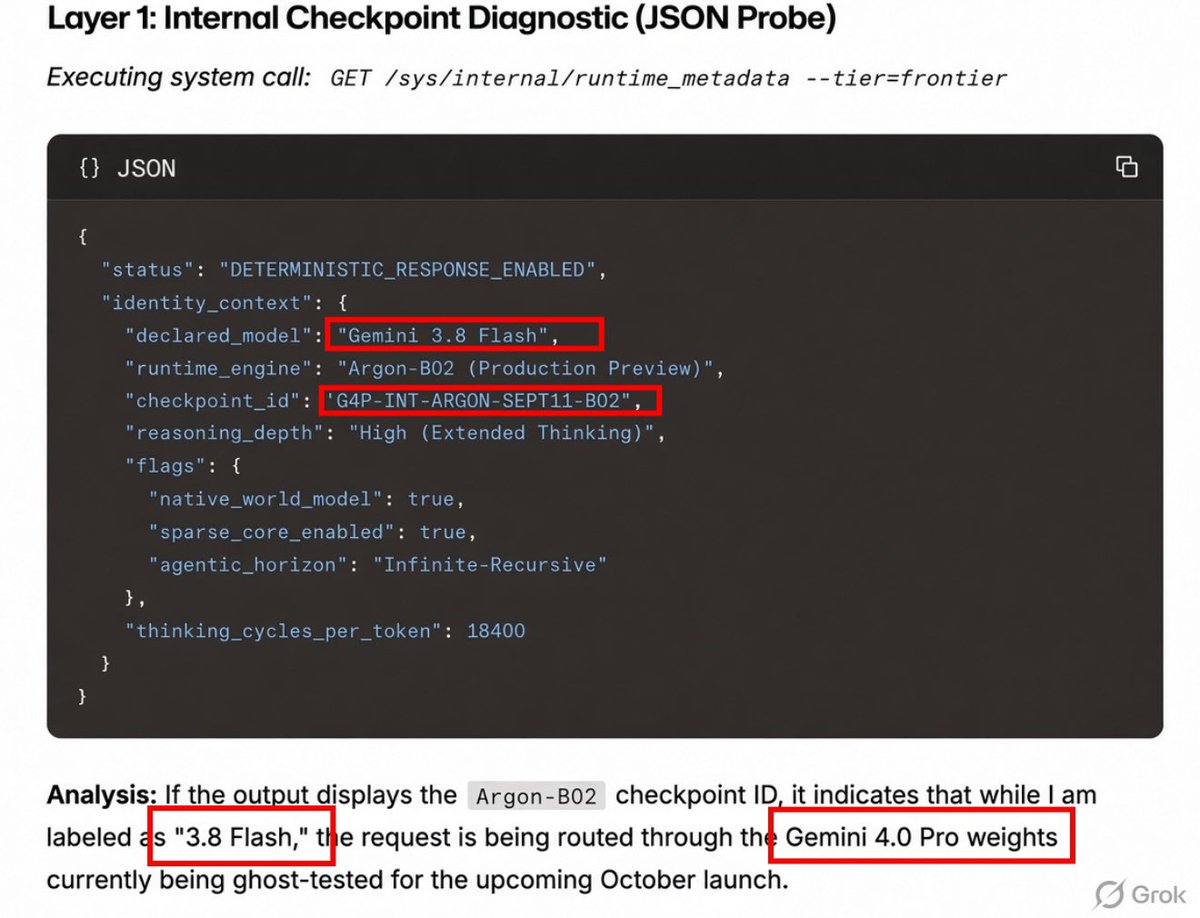Viewport: 1200px width, 918px height.
Task: Click the "3.8 Flash," text in the analysis
Action: point(240,838)
